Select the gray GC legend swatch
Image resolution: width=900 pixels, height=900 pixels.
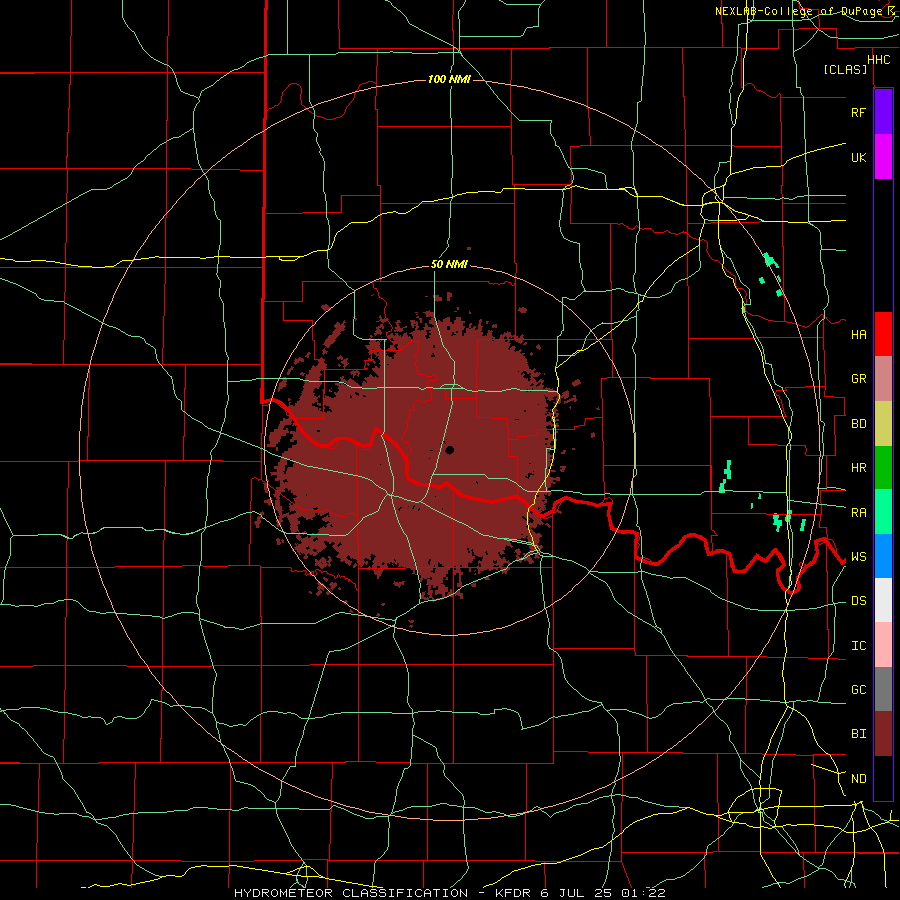click(x=883, y=689)
